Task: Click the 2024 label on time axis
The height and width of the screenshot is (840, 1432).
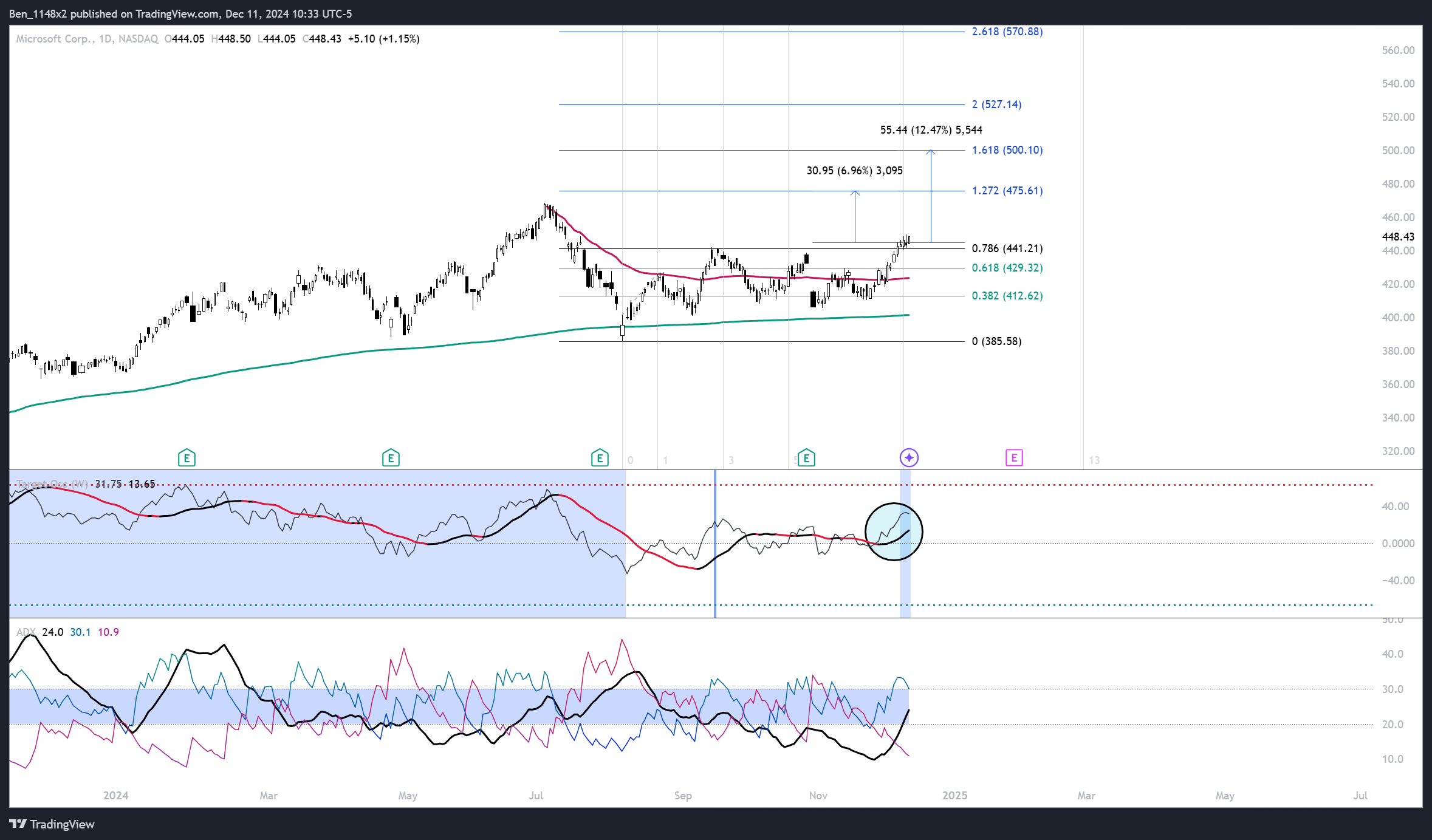Action: 115,796
